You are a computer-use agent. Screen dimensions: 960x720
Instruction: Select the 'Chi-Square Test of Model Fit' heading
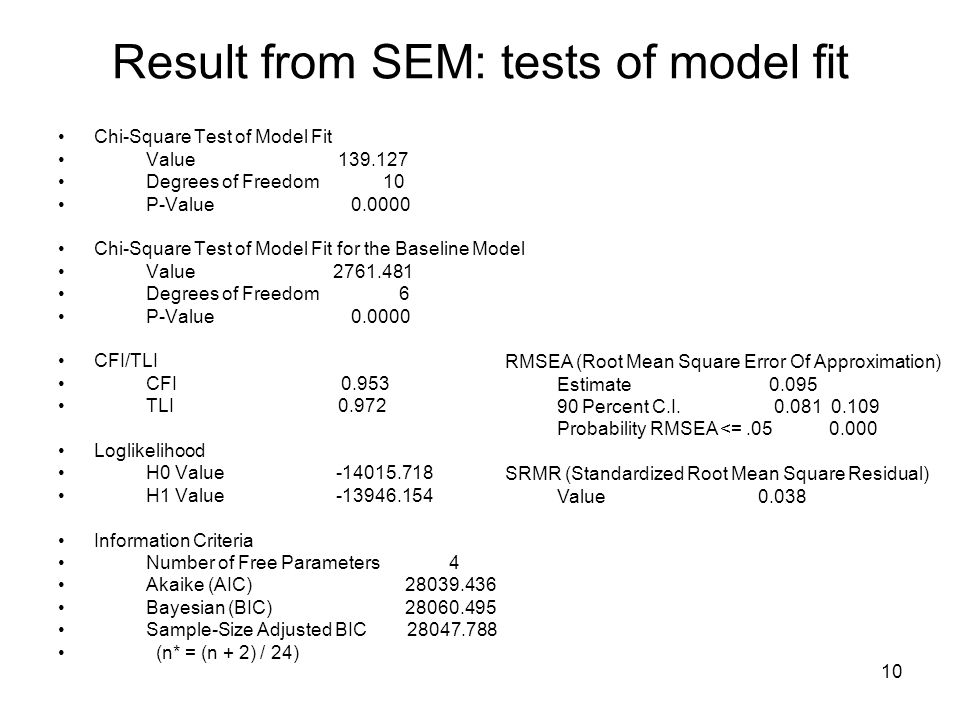coord(213,137)
